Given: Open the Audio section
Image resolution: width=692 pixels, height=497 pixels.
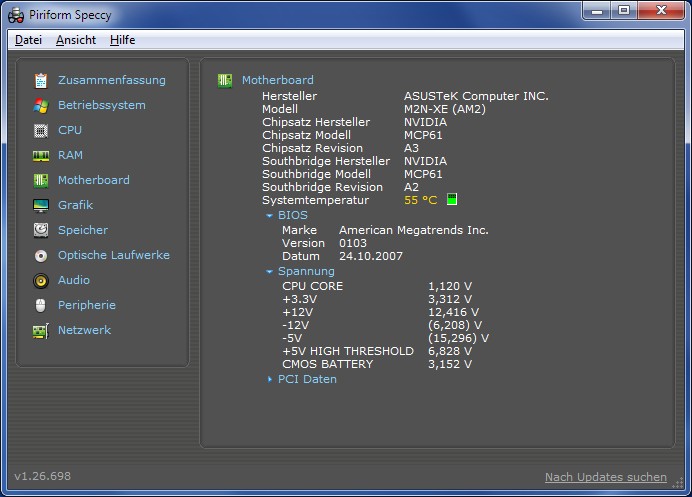Looking at the screenshot, I should 74,280.
